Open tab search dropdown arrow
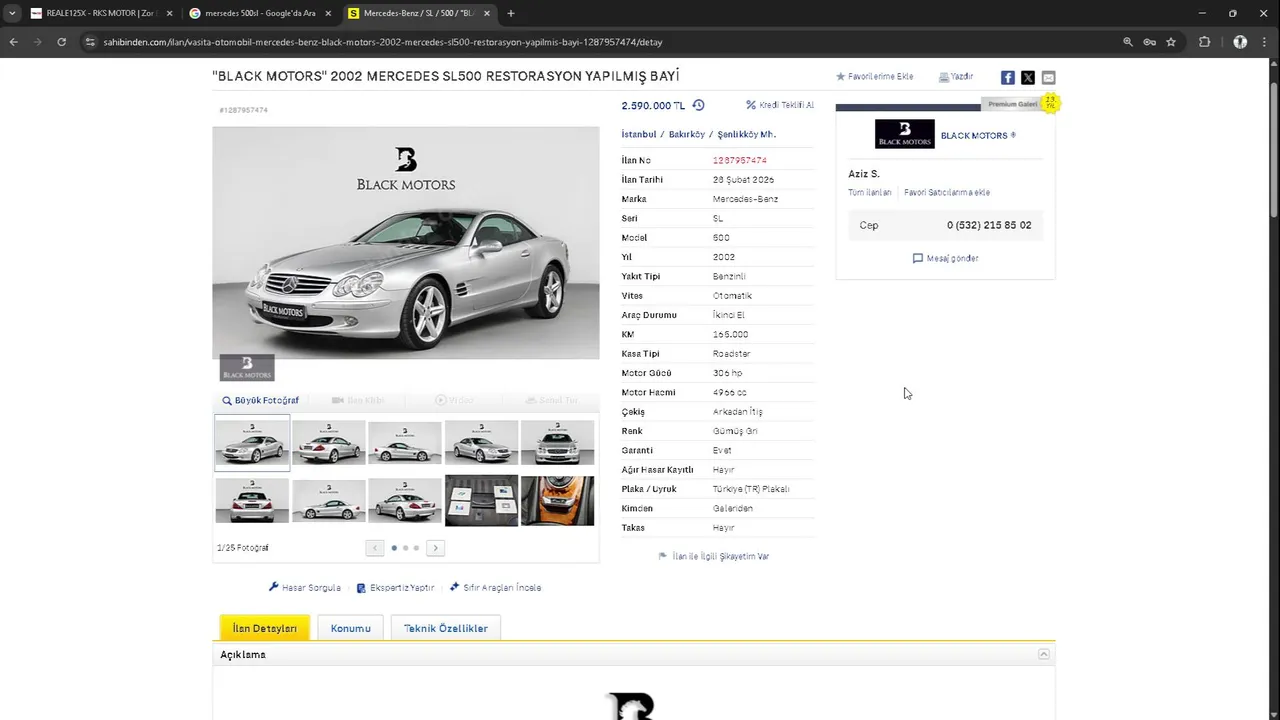 coord(12,13)
